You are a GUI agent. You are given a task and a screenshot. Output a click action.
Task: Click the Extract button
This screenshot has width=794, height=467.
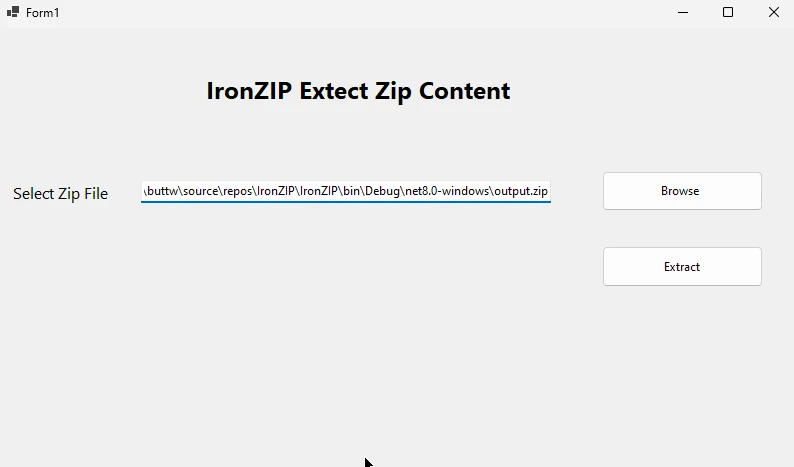pyautogui.click(x=682, y=267)
